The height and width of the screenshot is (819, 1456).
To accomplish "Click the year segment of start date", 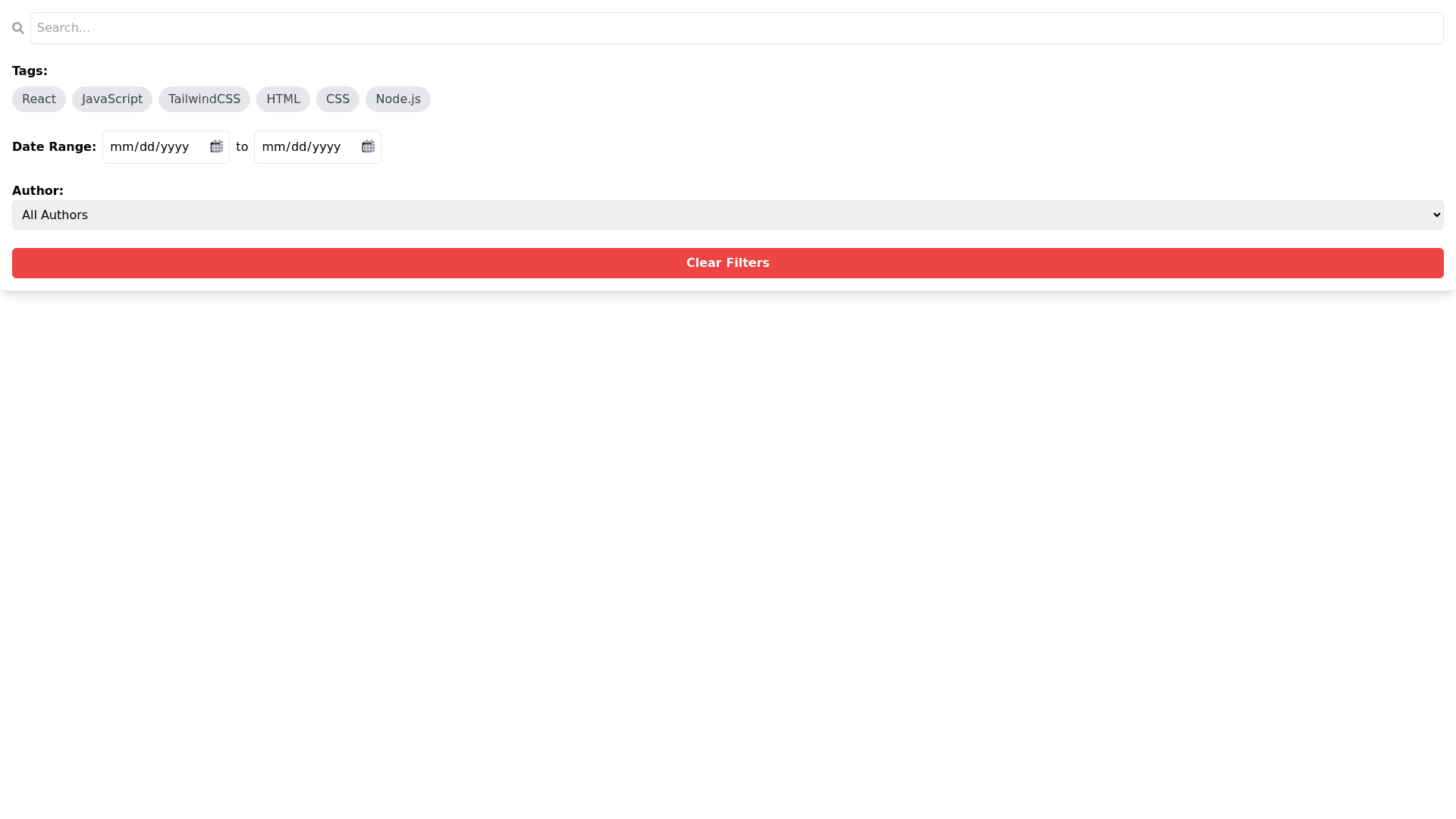I will pos(174,147).
